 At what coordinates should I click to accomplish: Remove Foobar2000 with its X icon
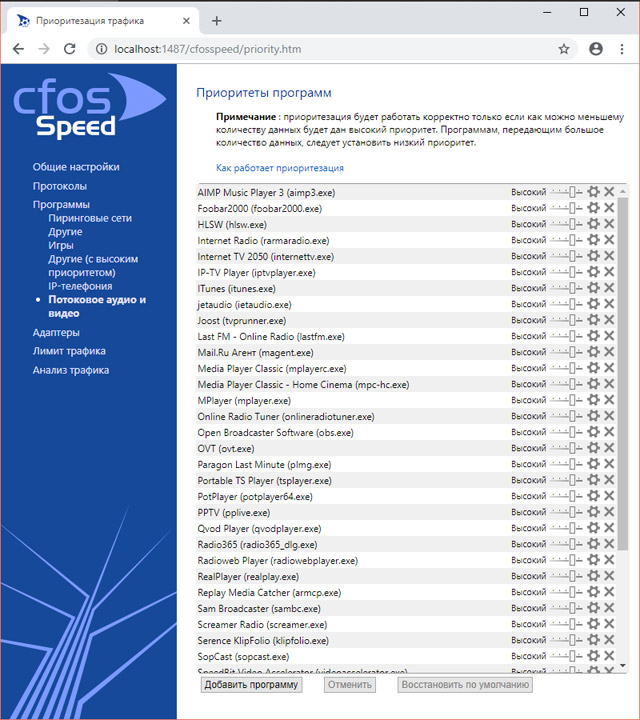[609, 208]
